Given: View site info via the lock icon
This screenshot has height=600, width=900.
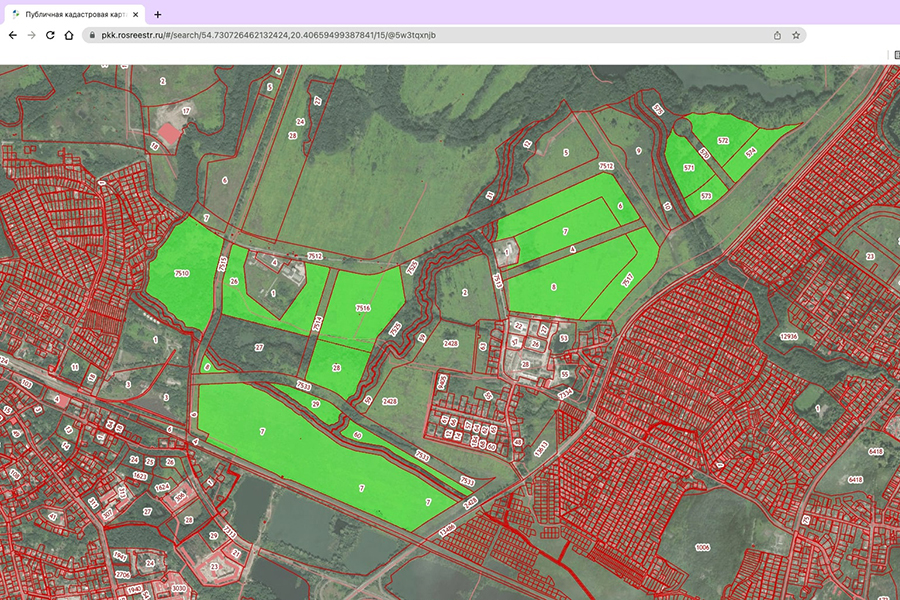Looking at the screenshot, I should click(91, 34).
